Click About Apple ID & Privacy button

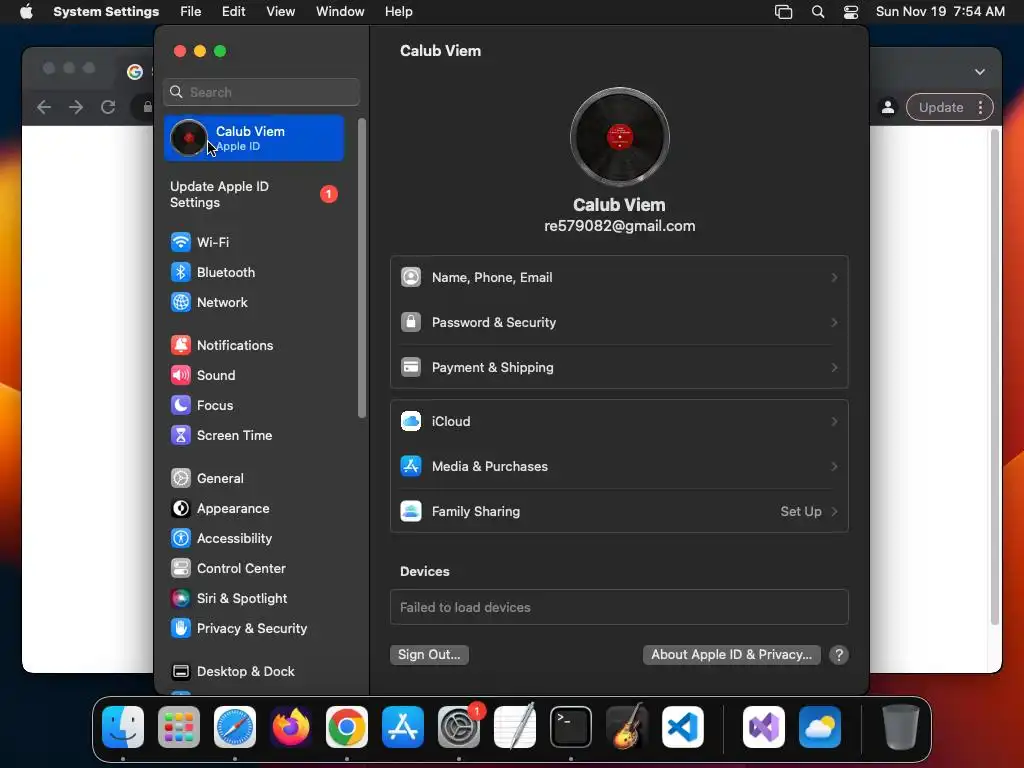[x=731, y=655]
